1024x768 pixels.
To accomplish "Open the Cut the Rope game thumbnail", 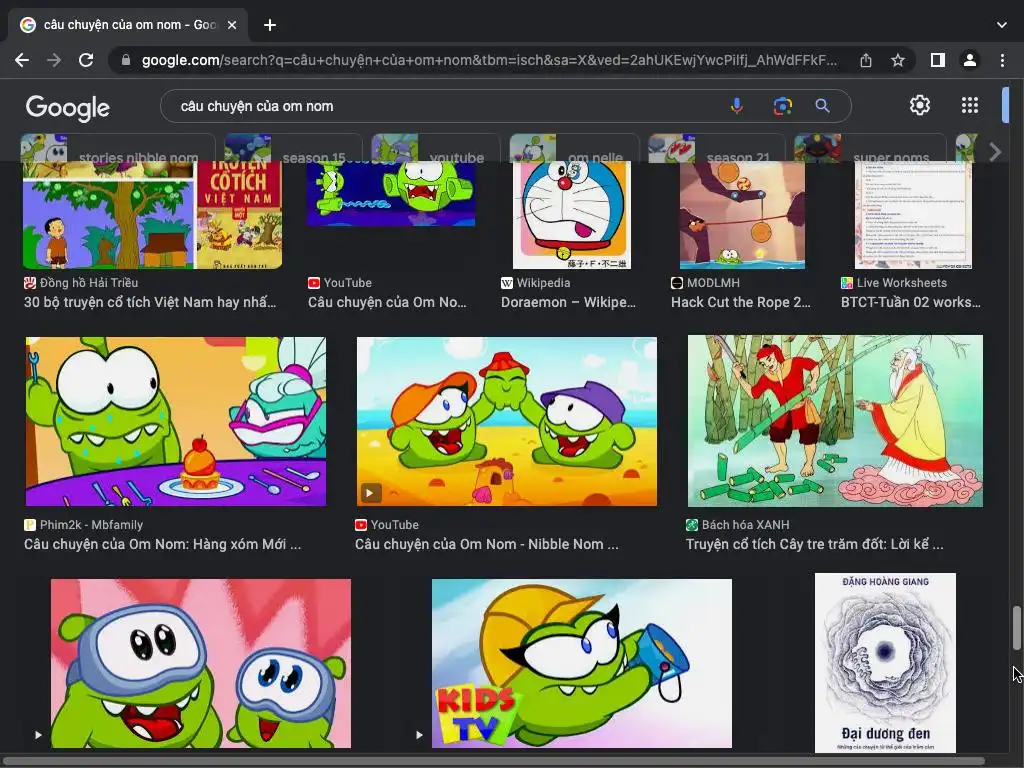I will [x=742, y=215].
